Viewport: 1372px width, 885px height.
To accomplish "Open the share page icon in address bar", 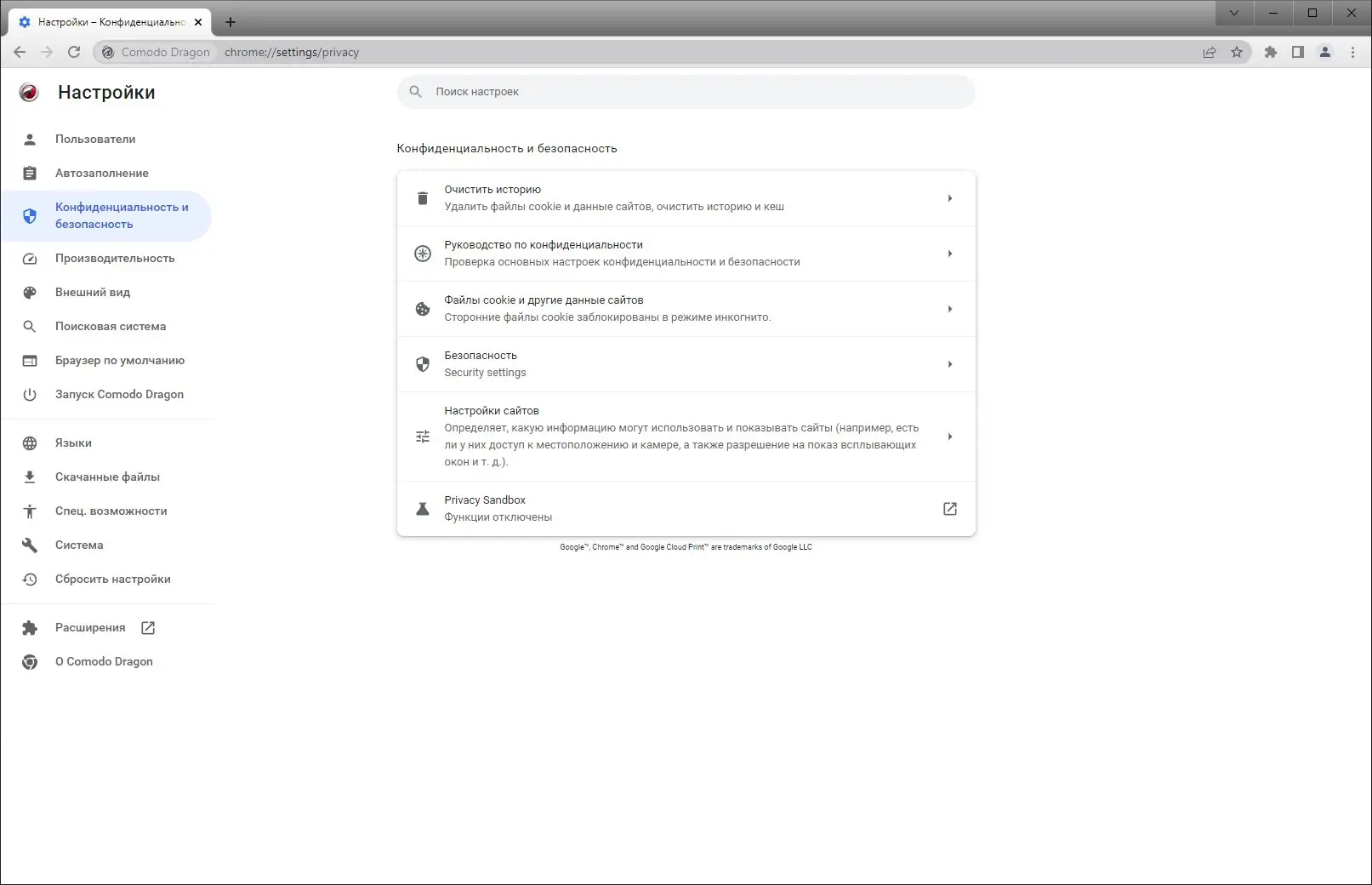I will (1210, 52).
